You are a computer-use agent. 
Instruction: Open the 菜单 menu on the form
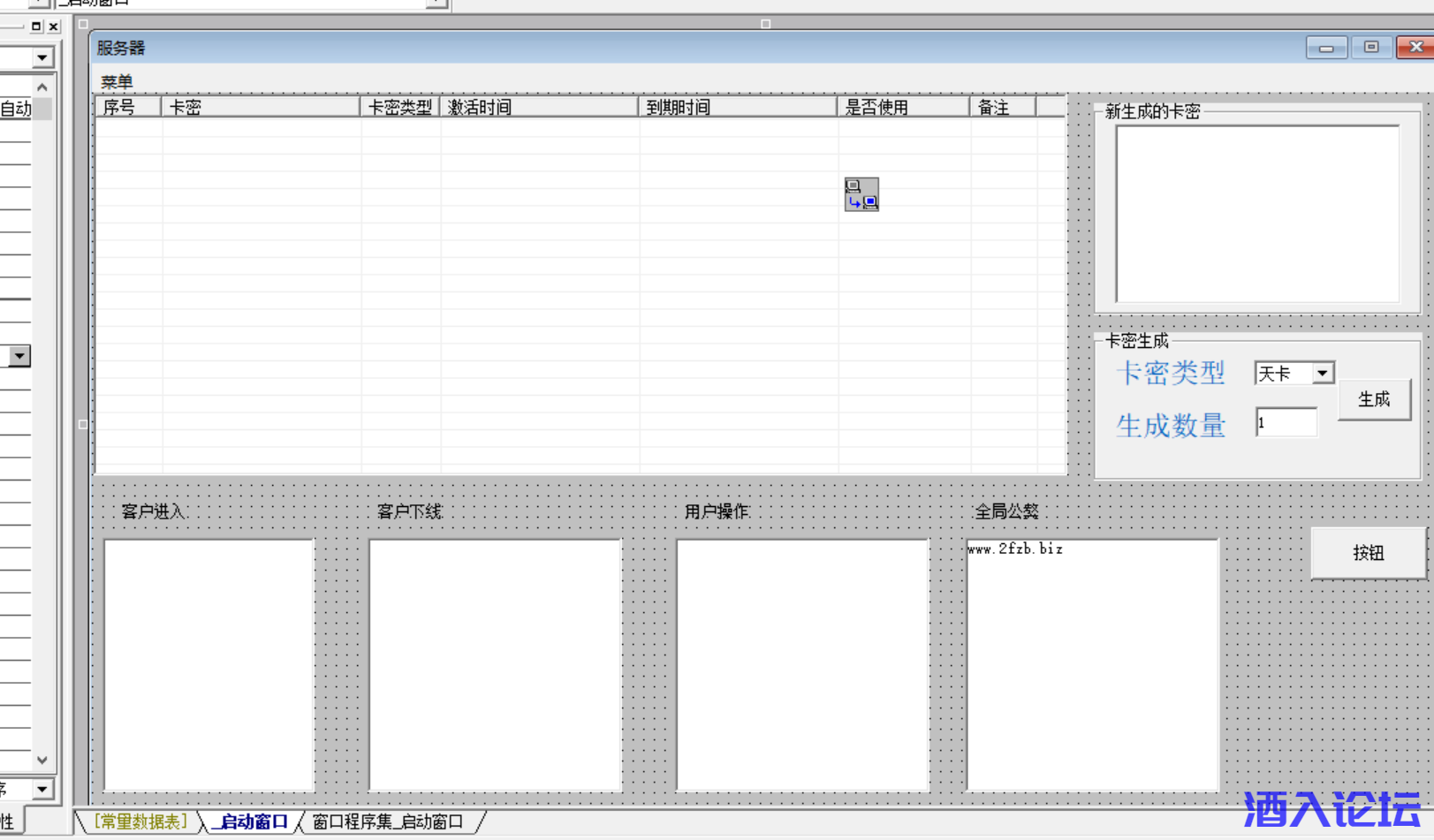coord(117,82)
